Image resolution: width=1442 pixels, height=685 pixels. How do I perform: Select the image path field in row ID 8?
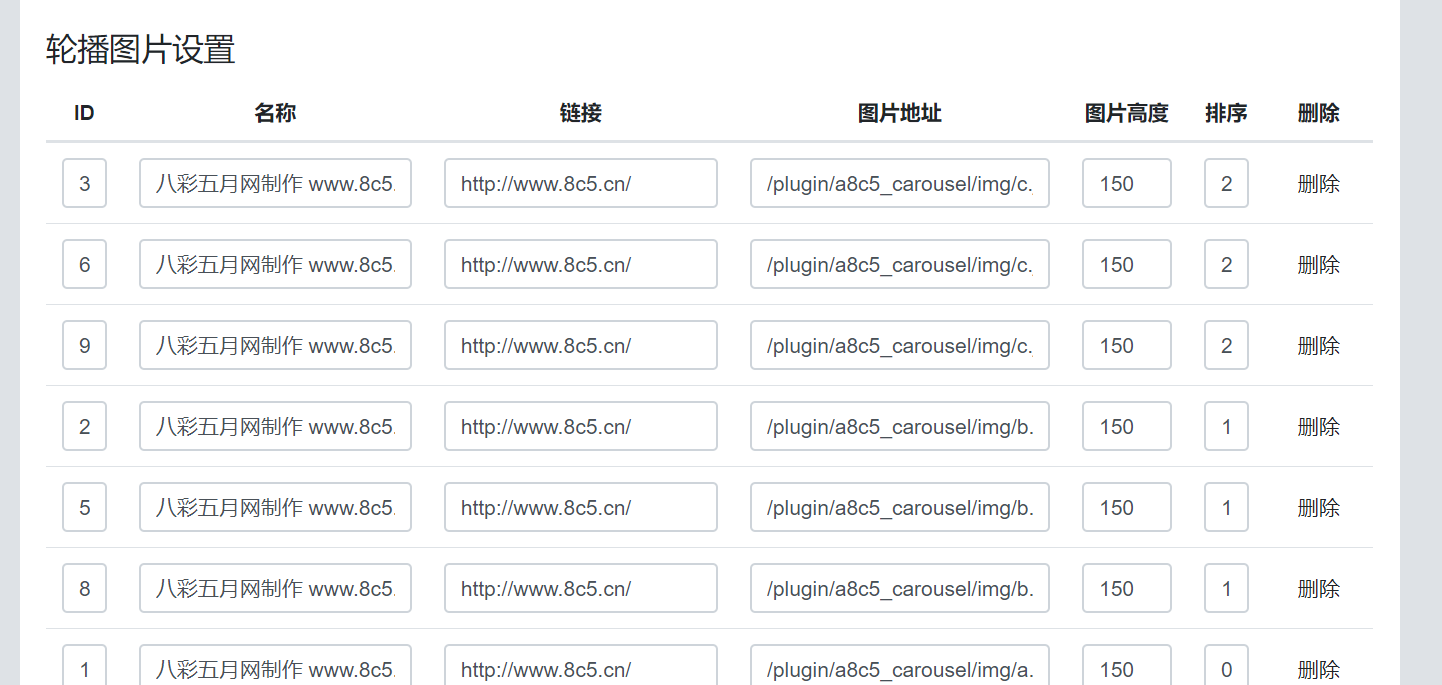click(x=900, y=588)
